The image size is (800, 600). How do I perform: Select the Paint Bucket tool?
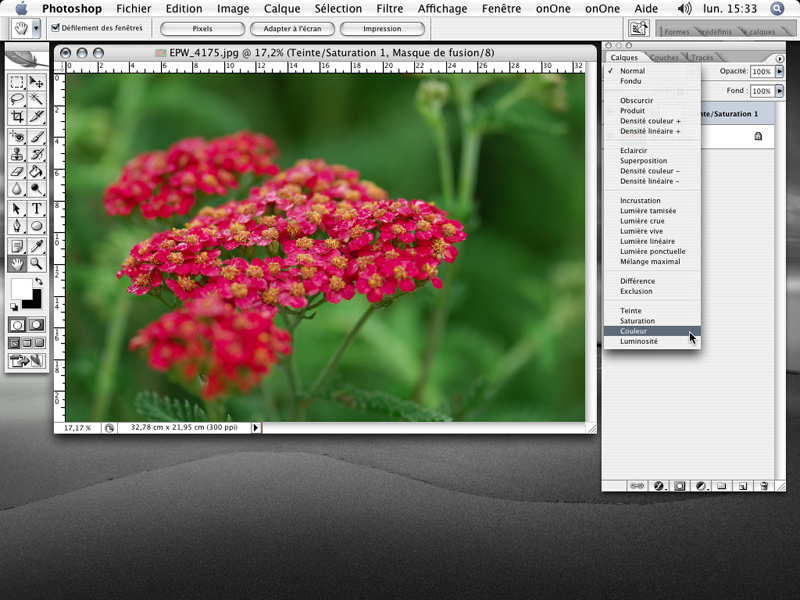click(36, 171)
